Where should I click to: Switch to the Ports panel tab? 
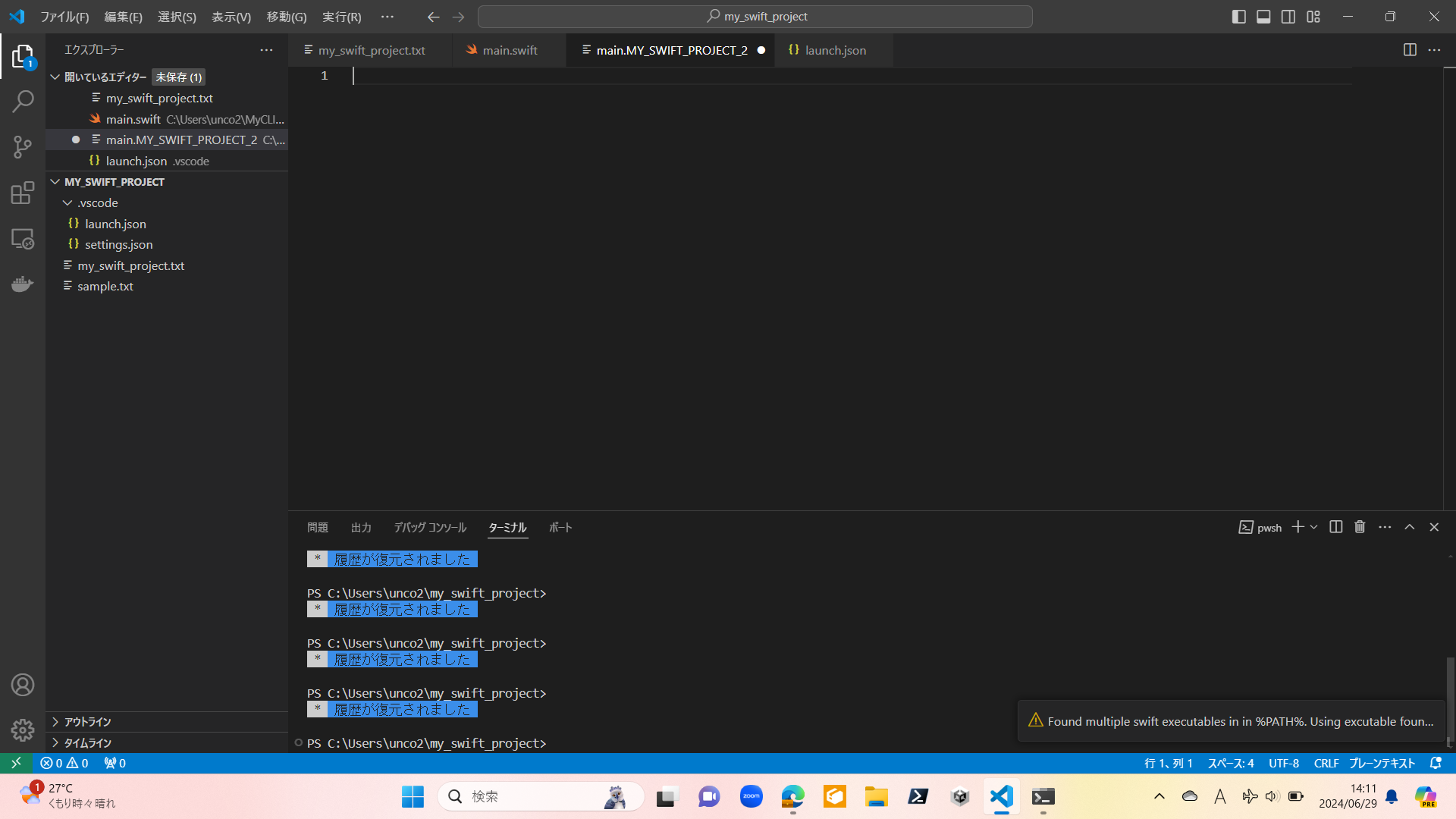560,527
